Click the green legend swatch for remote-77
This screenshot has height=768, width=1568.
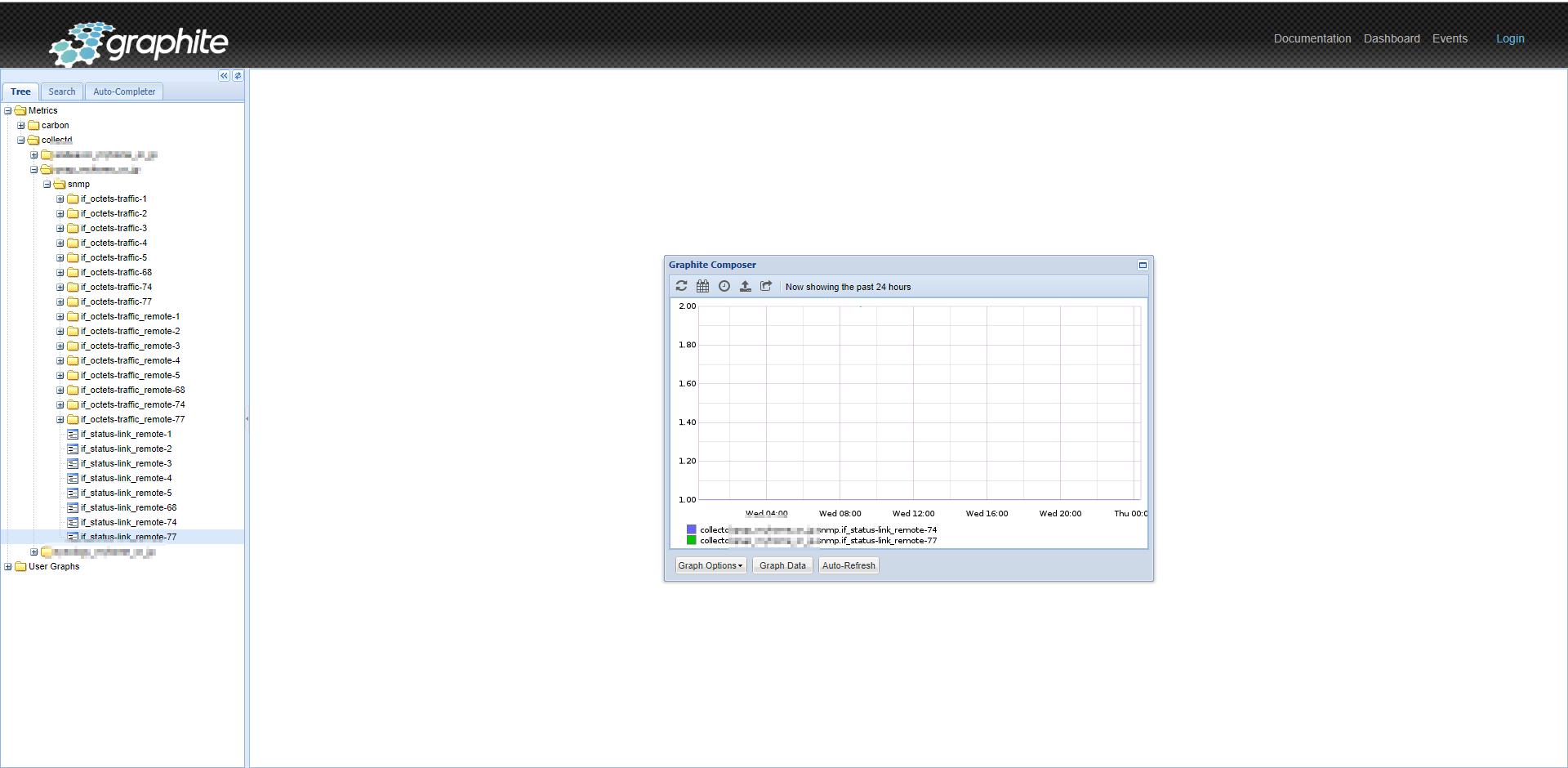692,540
